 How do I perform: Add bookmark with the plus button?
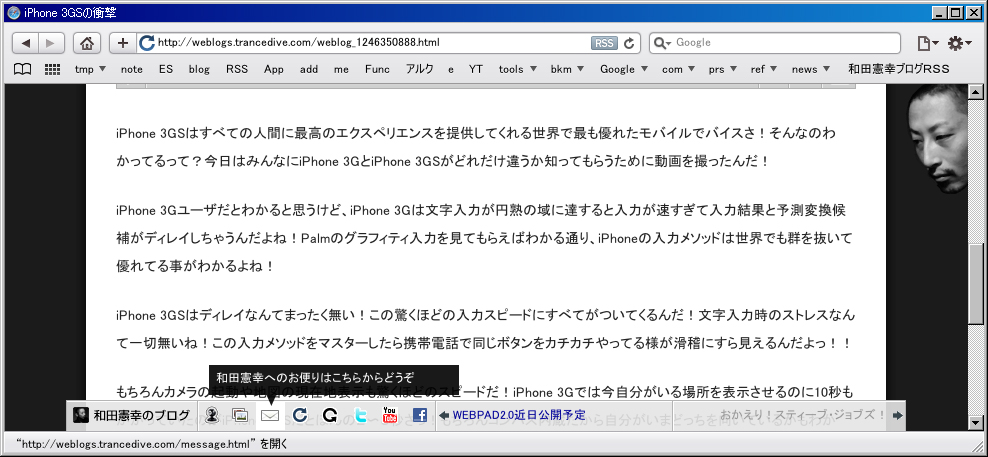tap(123, 43)
